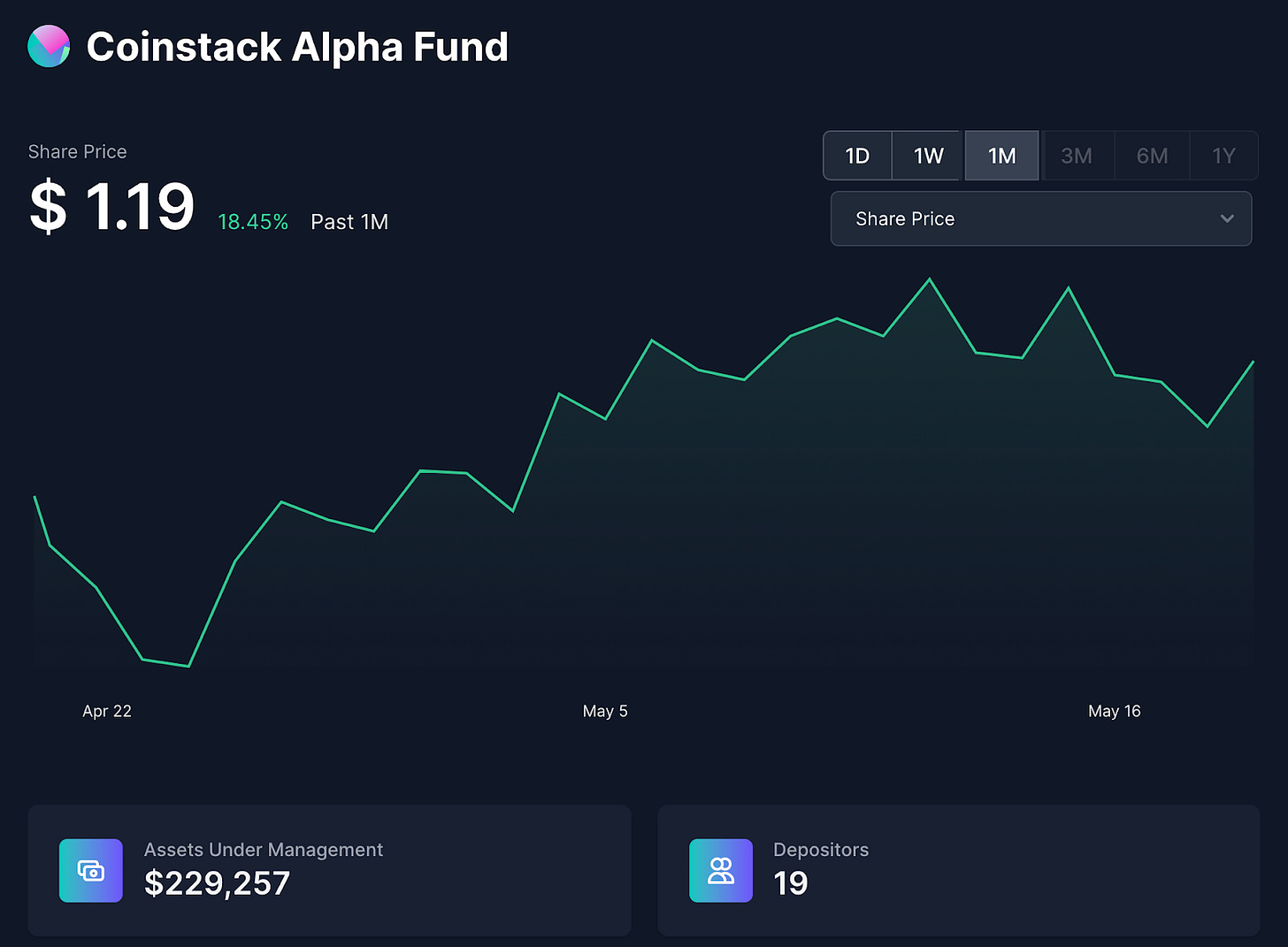Select the 1D time range

(x=857, y=156)
